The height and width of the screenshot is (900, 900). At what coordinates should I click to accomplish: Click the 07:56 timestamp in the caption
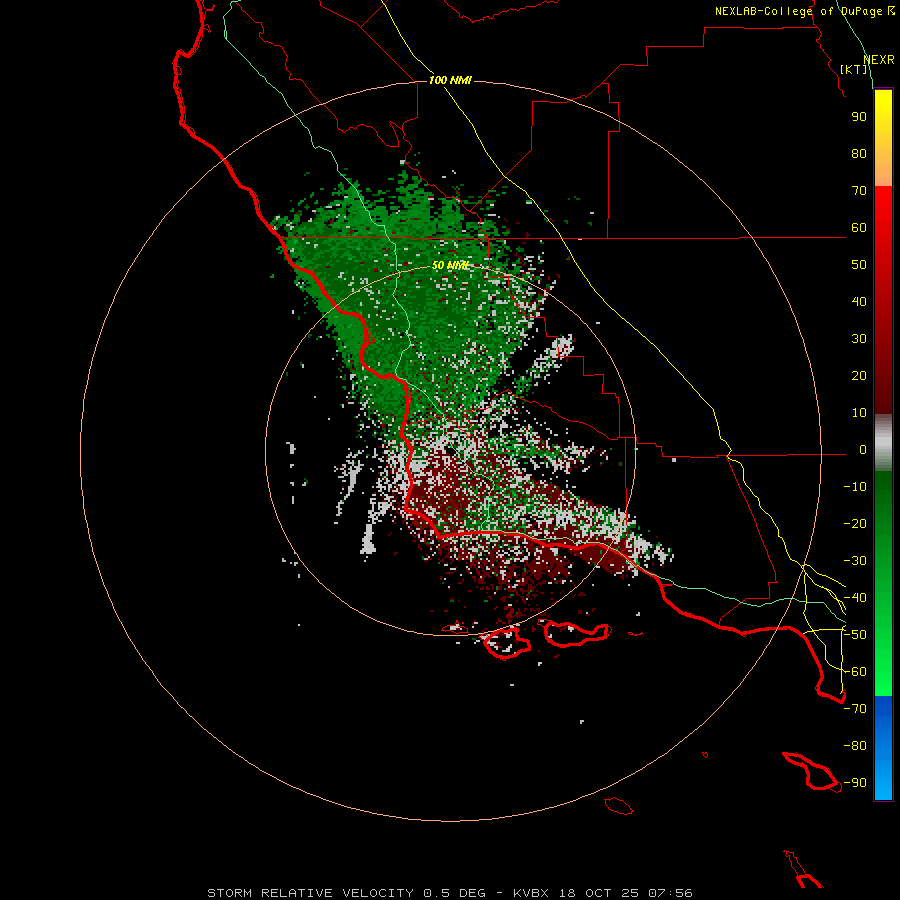[670, 893]
